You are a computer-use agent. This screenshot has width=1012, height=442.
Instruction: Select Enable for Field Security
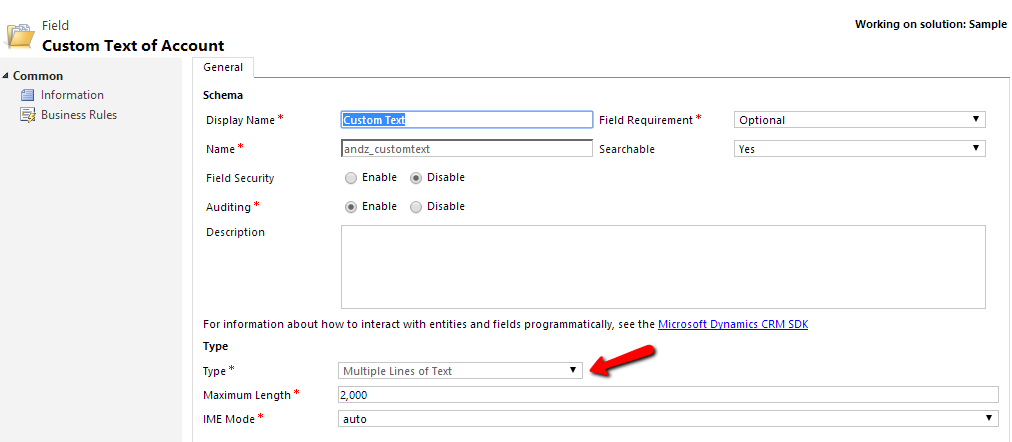[350, 178]
